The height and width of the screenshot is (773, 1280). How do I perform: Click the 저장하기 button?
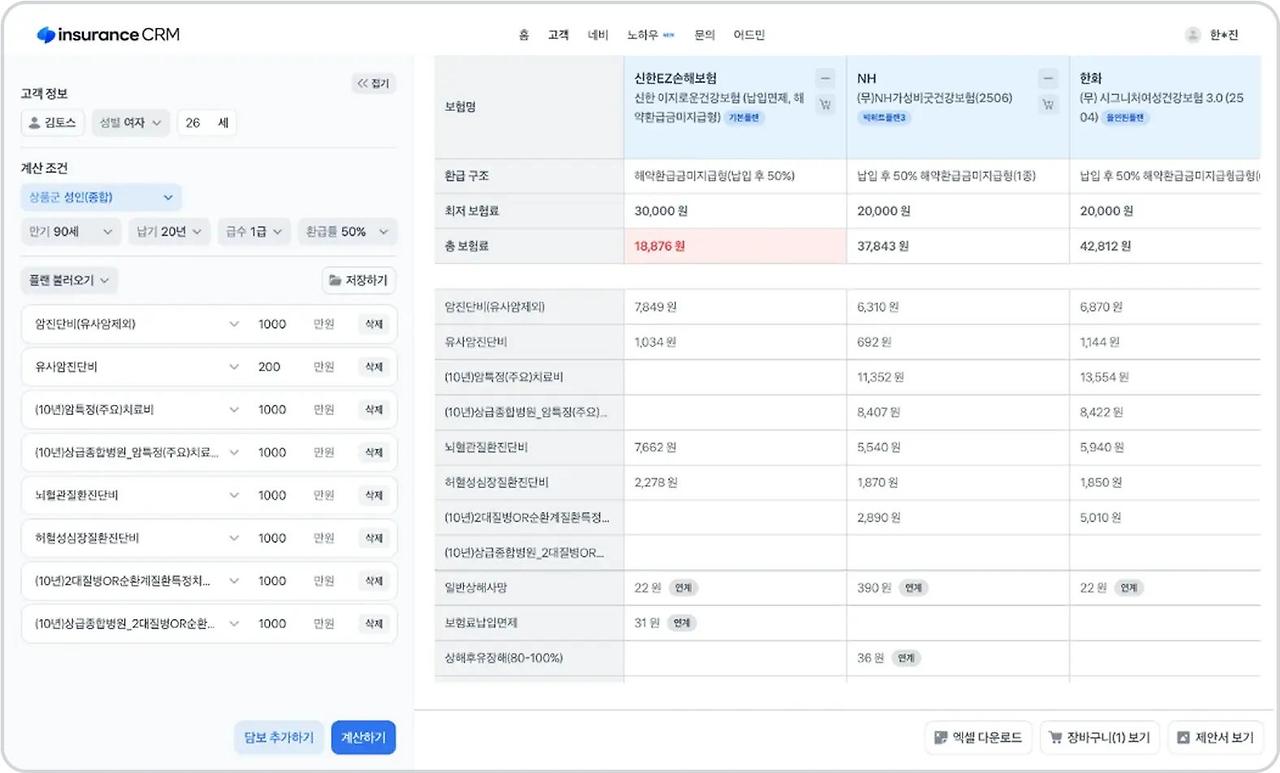pyautogui.click(x=359, y=281)
